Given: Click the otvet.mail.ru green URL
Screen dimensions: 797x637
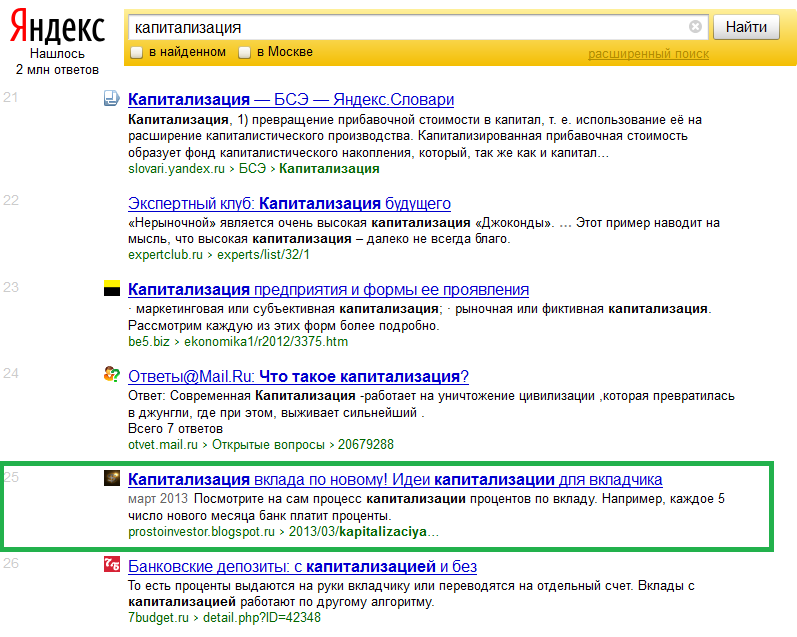Looking at the screenshot, I should pyautogui.click(x=163, y=445).
